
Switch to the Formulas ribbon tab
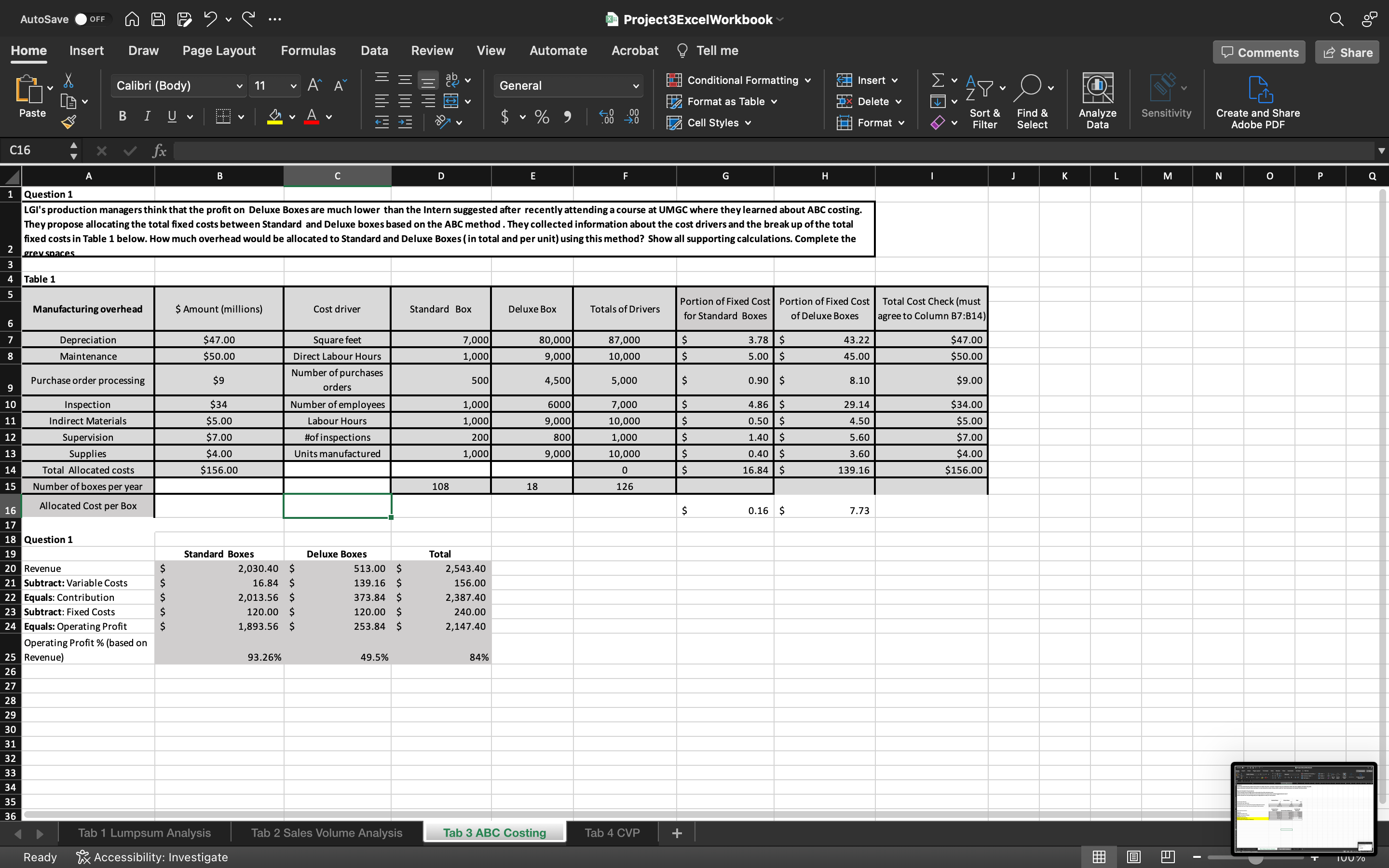point(308,51)
